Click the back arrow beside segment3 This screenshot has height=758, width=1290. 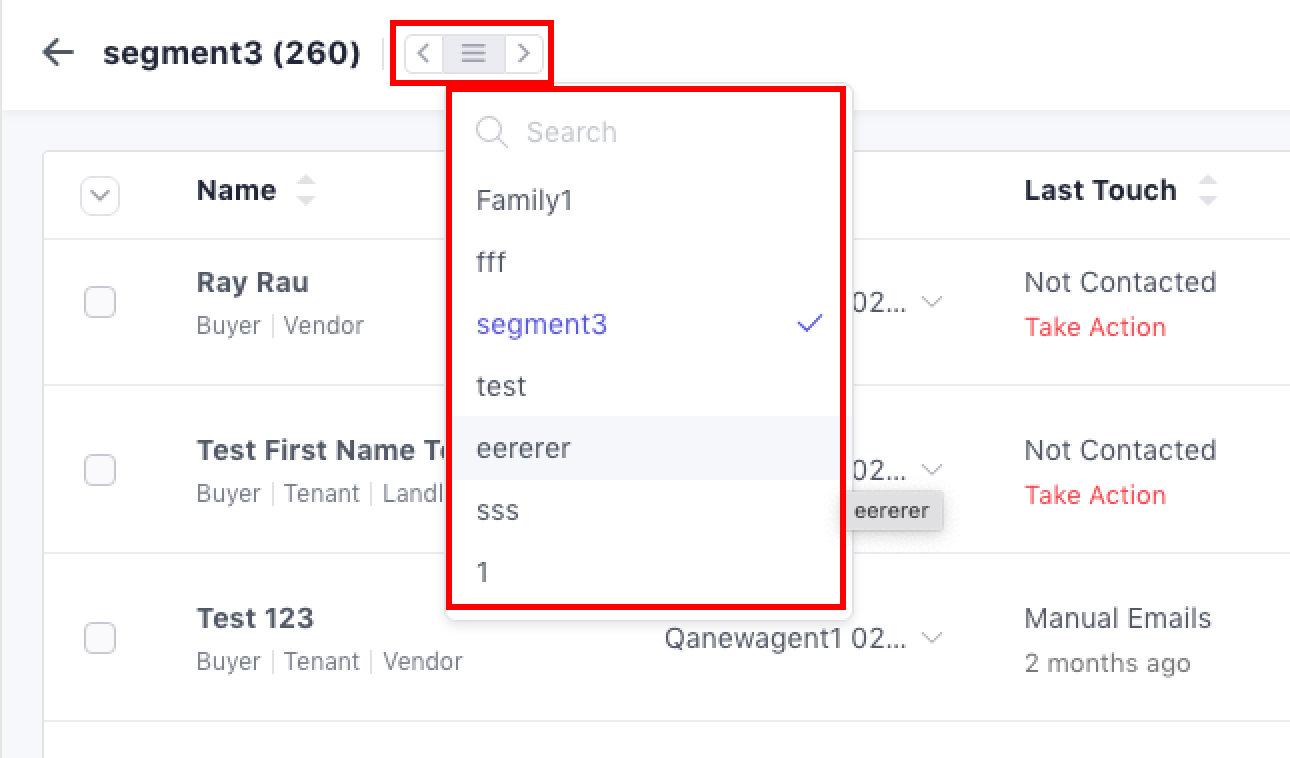(59, 53)
